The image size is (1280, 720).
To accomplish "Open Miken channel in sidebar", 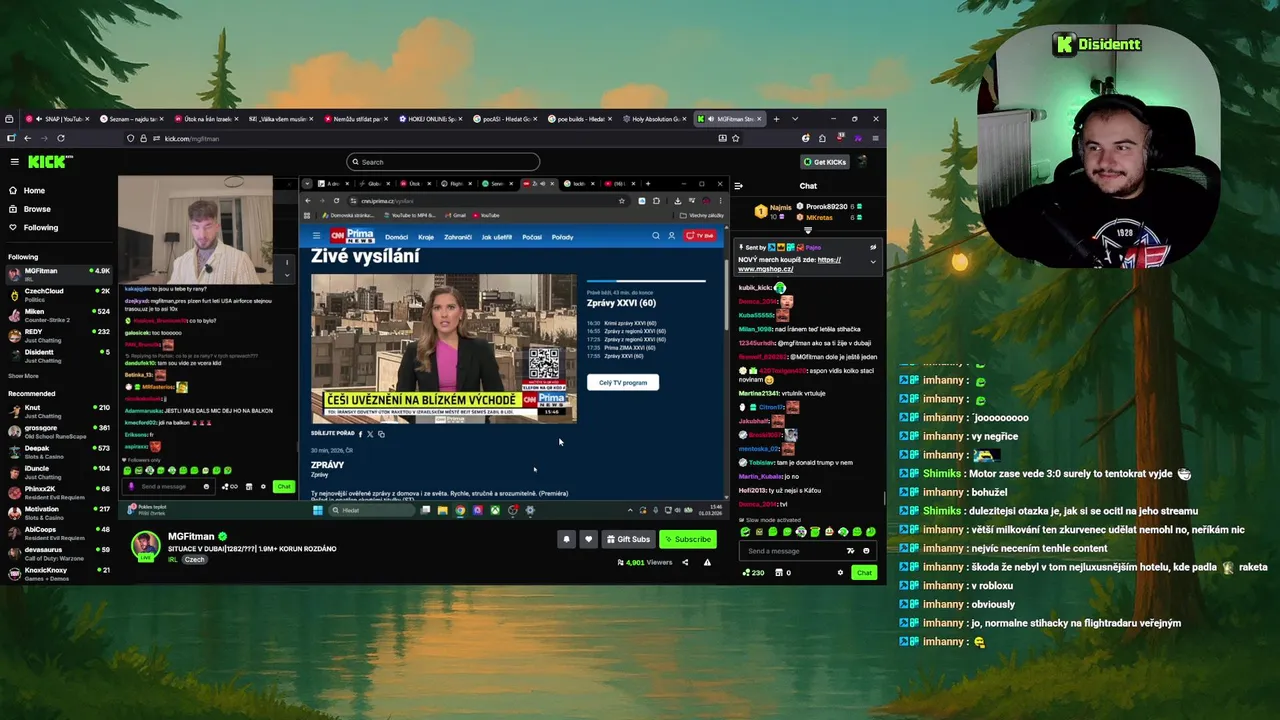I will (x=60, y=314).
